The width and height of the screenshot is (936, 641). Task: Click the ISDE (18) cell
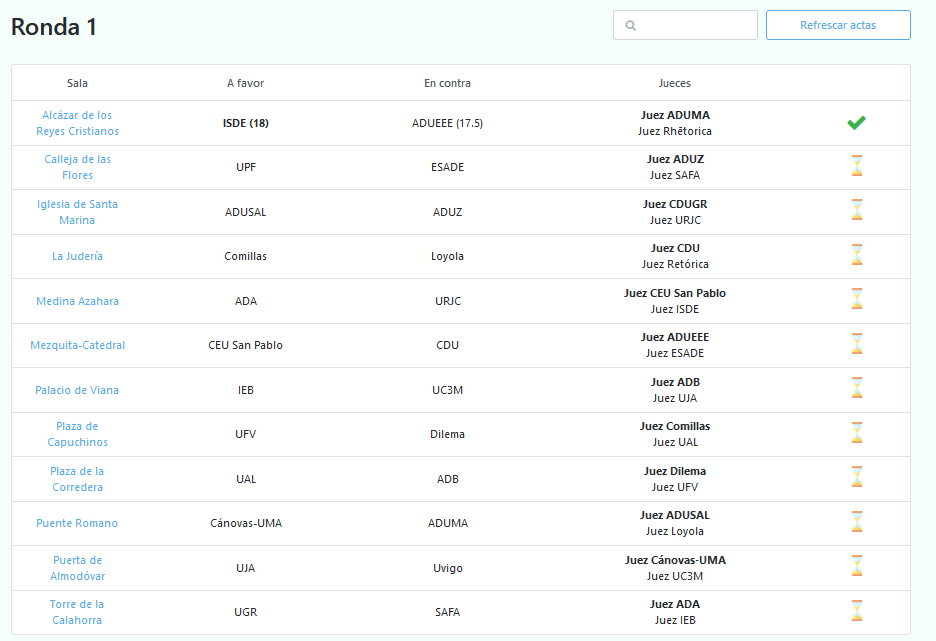tap(245, 123)
